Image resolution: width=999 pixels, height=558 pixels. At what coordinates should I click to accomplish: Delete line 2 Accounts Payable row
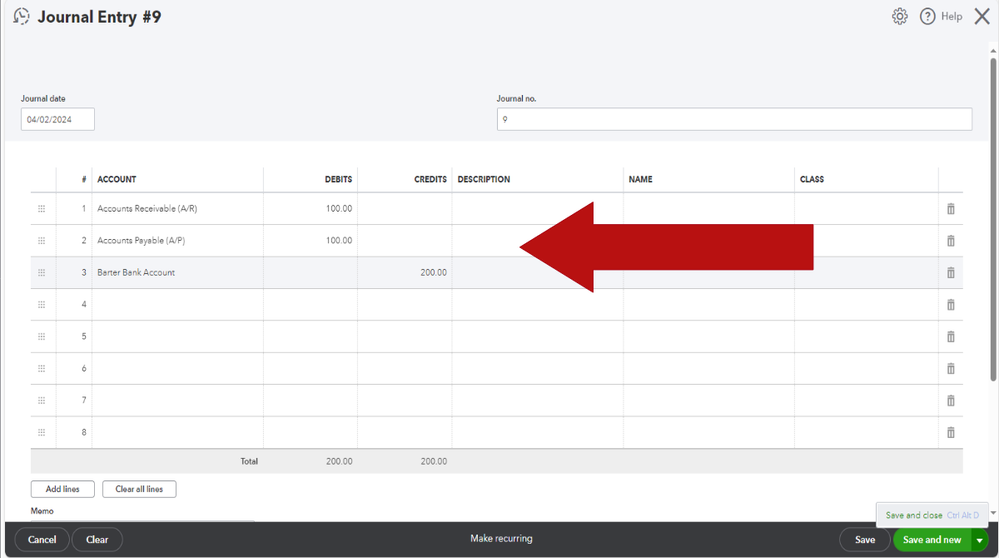(950, 241)
